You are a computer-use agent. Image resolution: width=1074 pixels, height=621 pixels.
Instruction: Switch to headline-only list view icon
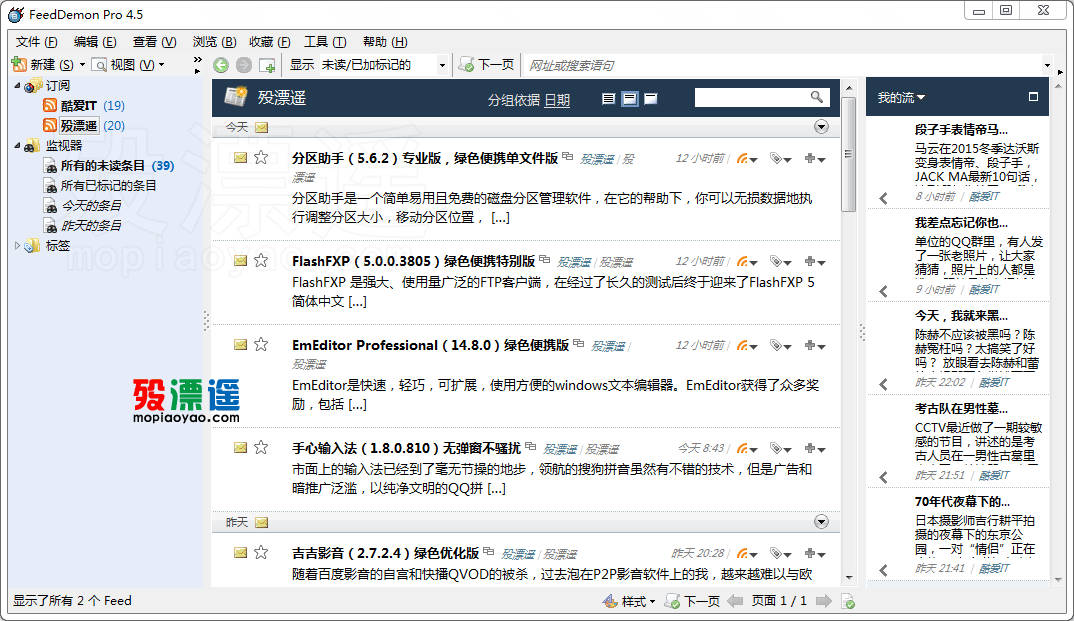pos(608,99)
